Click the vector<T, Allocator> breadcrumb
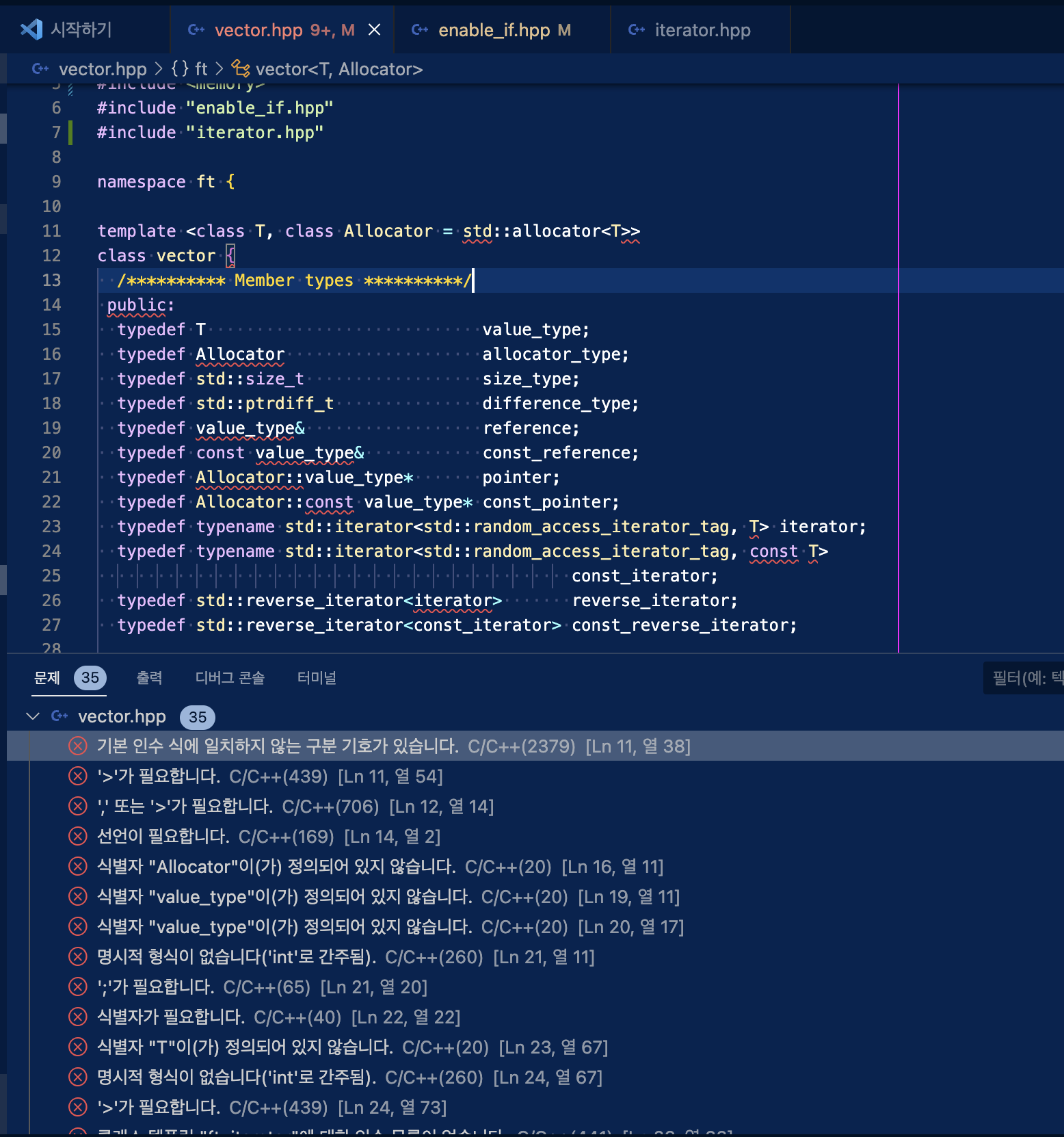This screenshot has height=1137, width=1064. point(339,69)
